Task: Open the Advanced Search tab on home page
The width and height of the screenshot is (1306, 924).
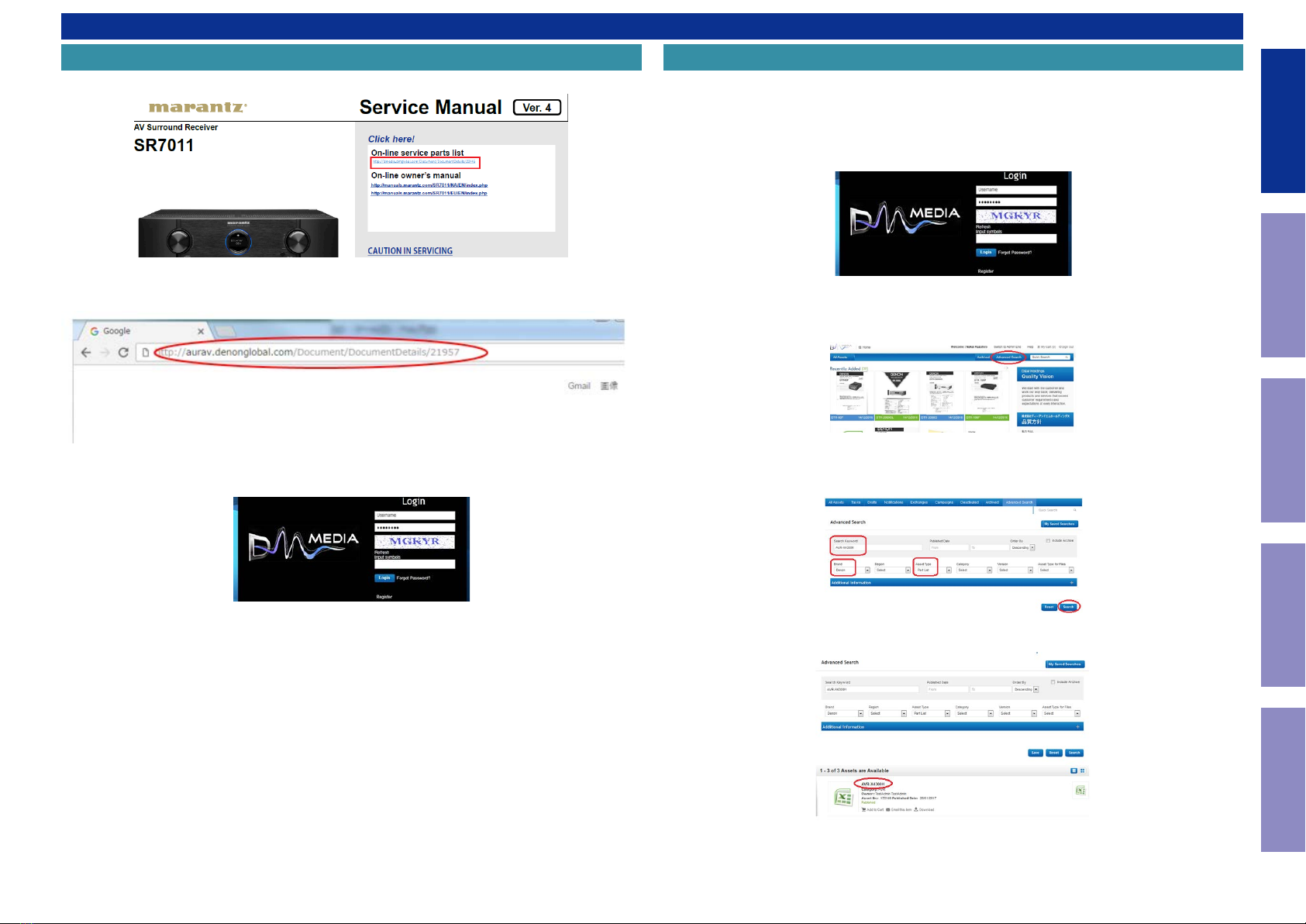Action: coord(1008,357)
